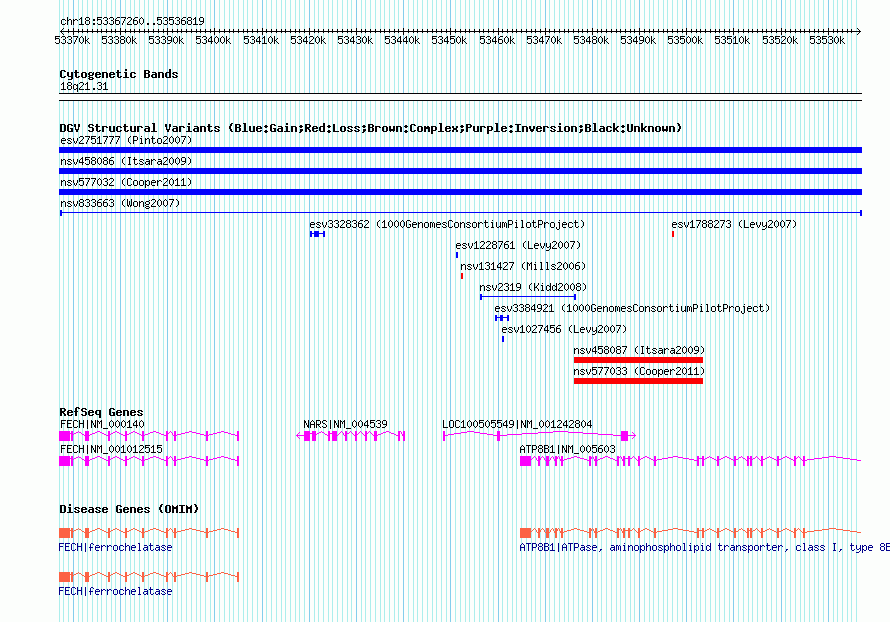
Task: Open nsv458087 (Itsara2009) label
Action: [x=639, y=350]
